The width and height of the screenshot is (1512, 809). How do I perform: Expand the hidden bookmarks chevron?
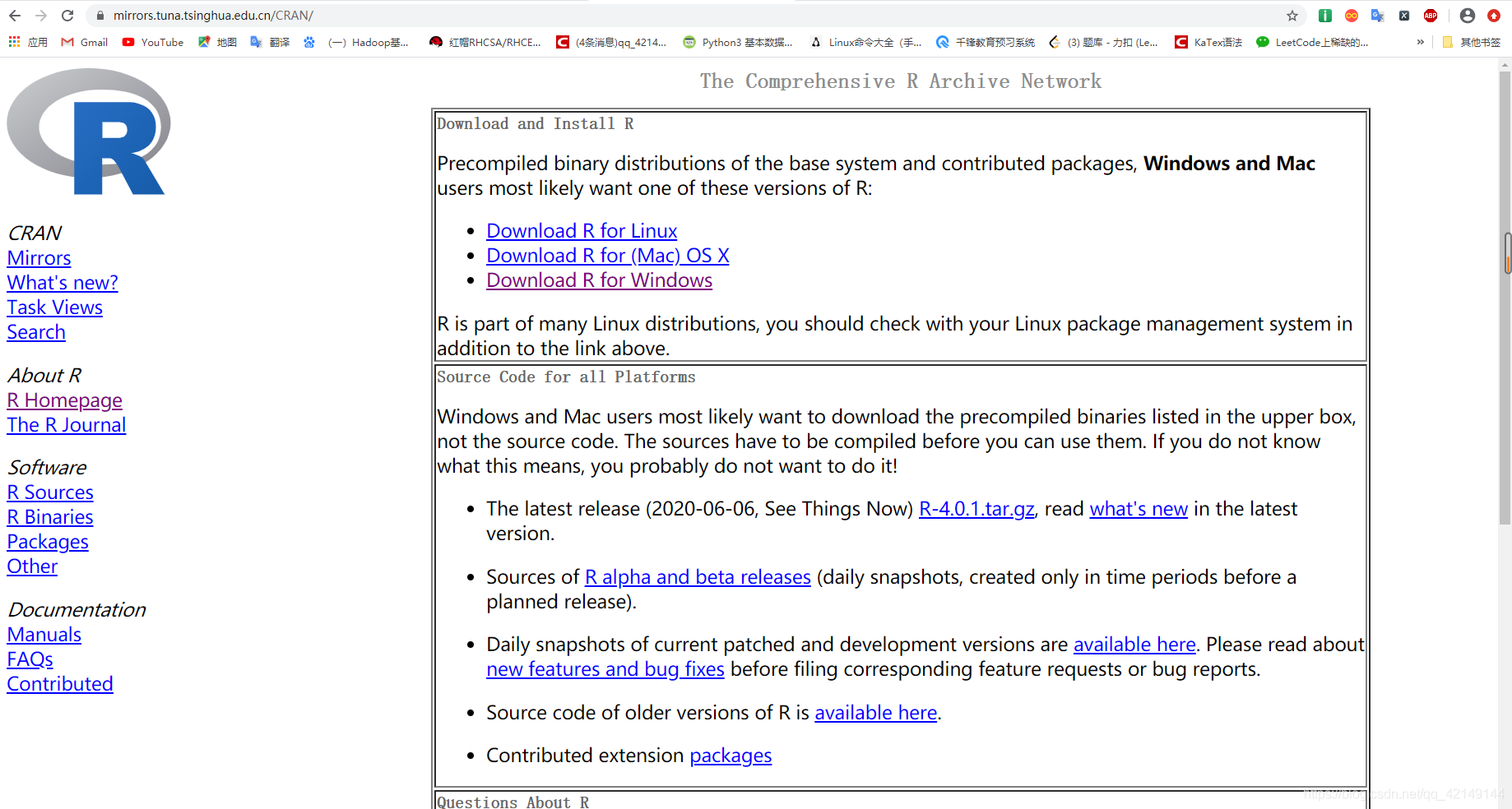[x=1420, y=42]
